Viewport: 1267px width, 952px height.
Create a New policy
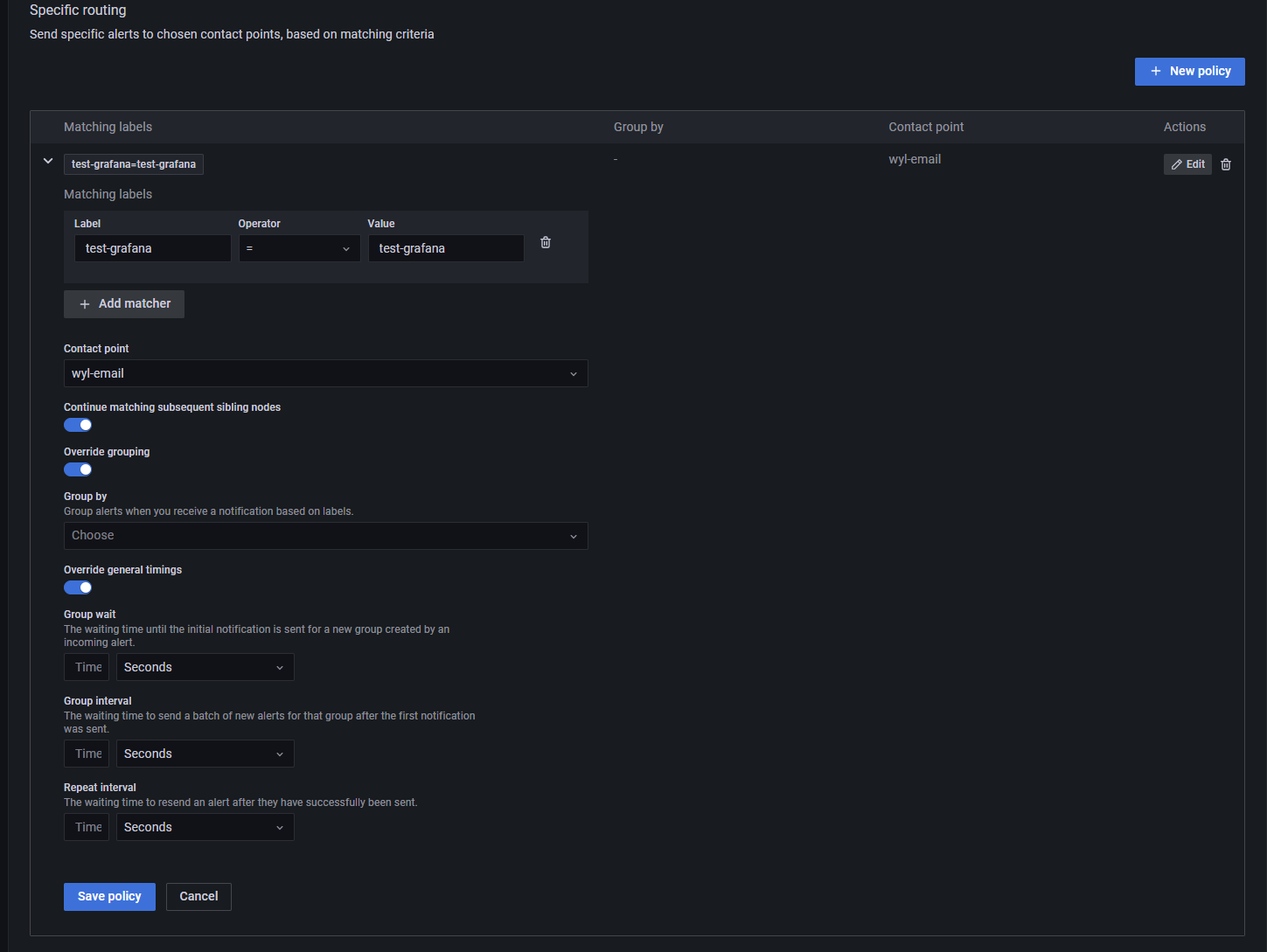(1189, 72)
